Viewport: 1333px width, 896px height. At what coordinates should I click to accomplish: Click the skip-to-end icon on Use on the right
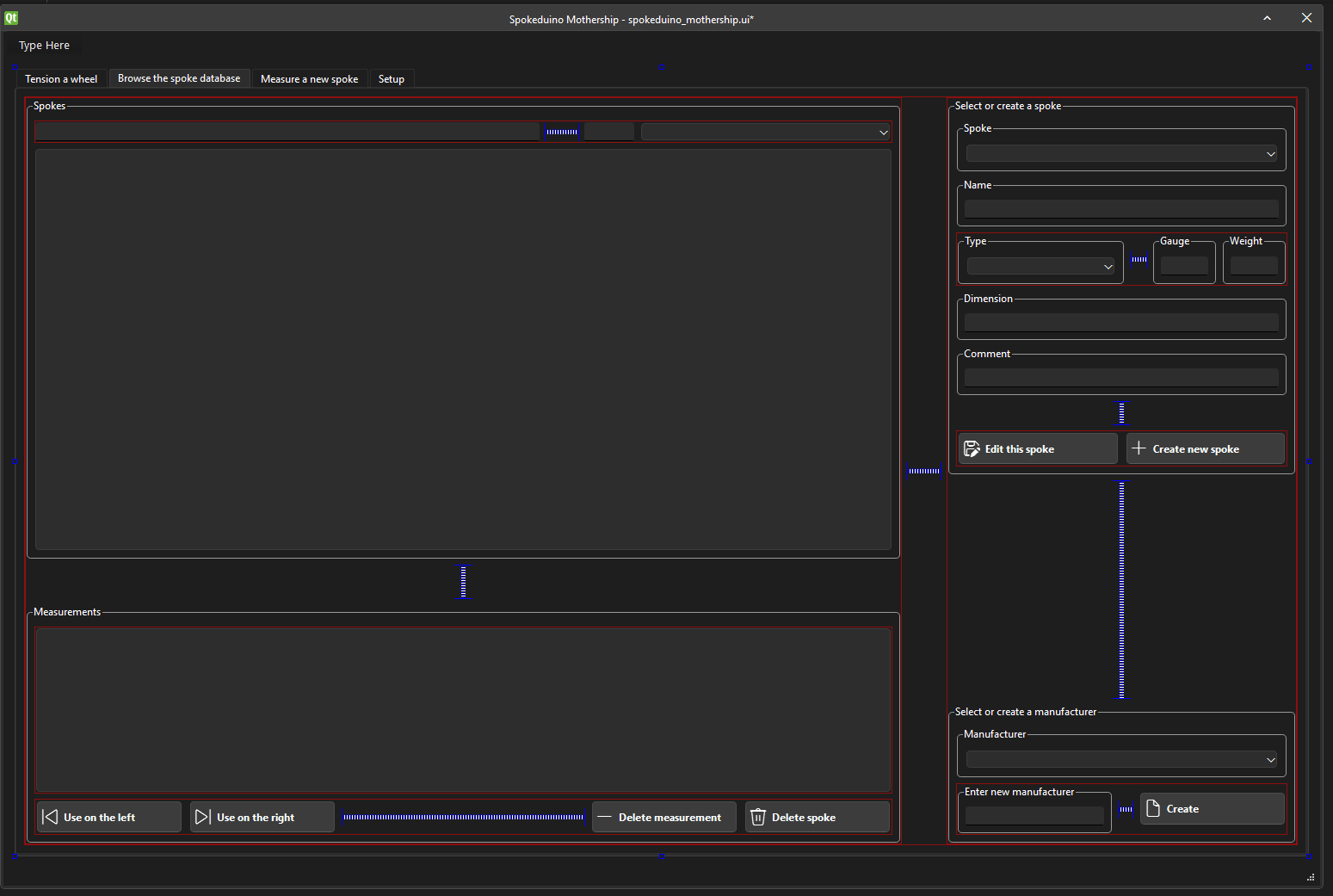tap(203, 817)
